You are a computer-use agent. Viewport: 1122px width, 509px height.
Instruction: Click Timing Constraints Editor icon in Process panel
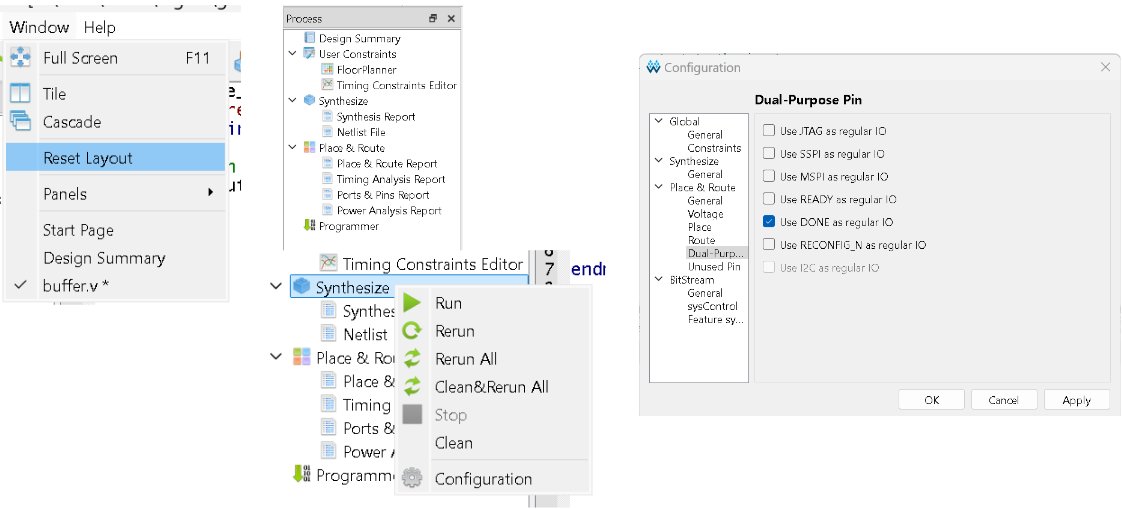[328, 85]
